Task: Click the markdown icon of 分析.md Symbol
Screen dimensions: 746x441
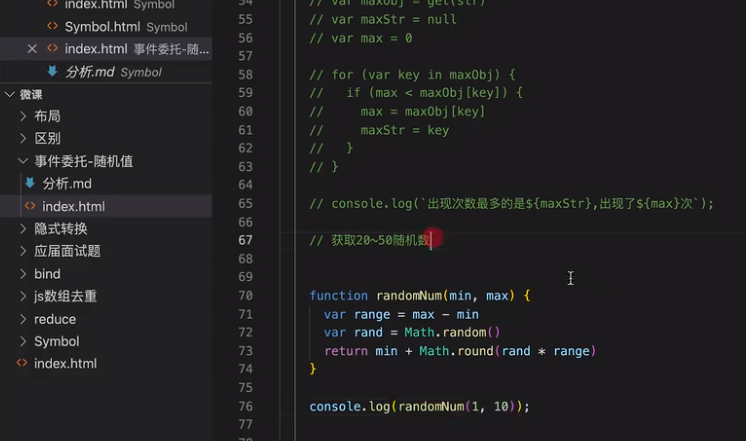Action: click(52, 71)
